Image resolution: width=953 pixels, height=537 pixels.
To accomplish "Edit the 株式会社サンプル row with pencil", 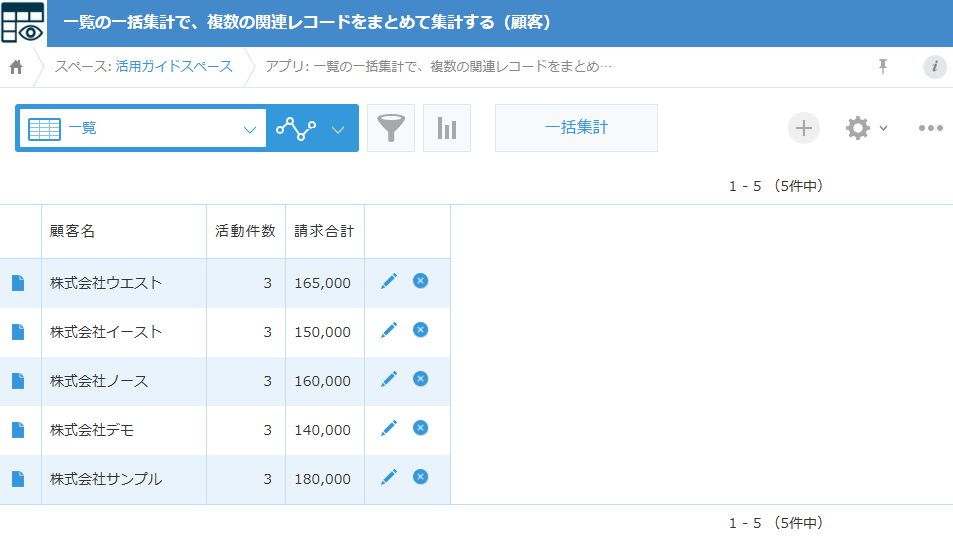I will point(389,477).
